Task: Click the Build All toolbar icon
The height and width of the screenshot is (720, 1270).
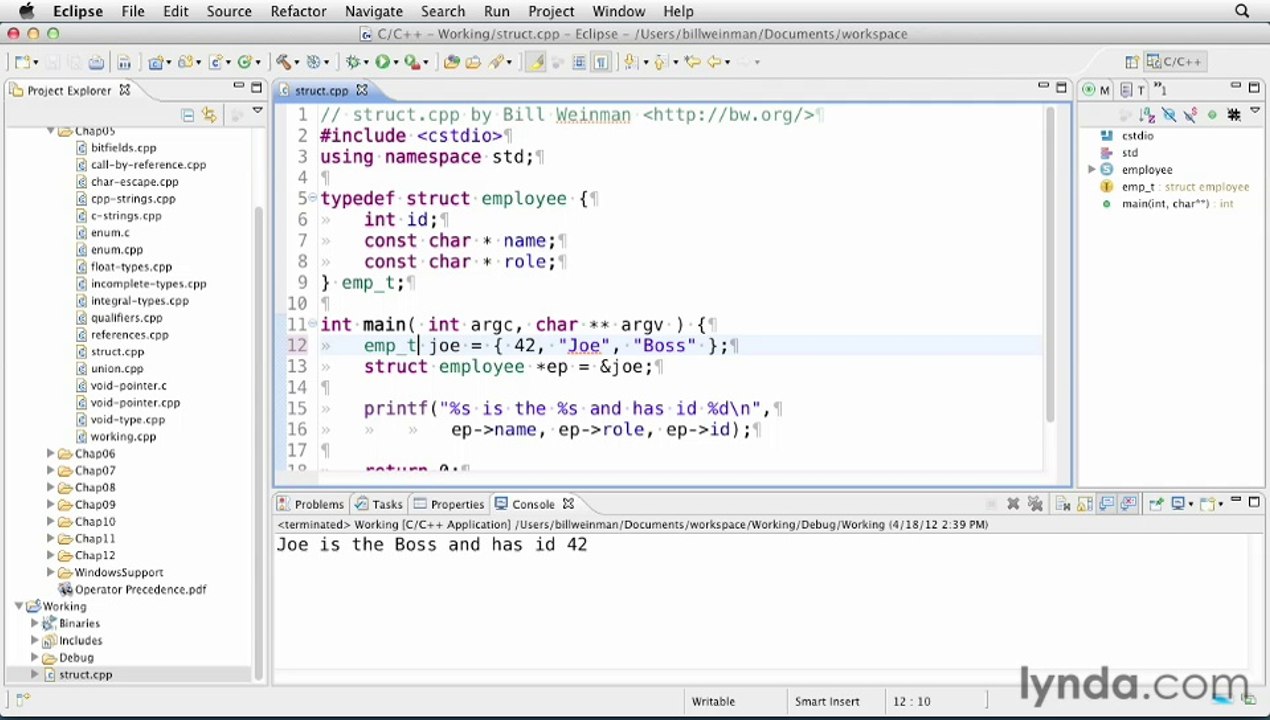Action: coord(124,62)
